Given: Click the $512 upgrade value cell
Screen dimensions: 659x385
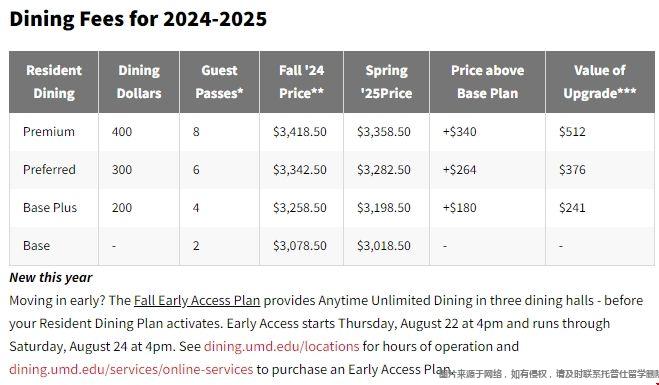Looking at the screenshot, I should coord(572,132).
